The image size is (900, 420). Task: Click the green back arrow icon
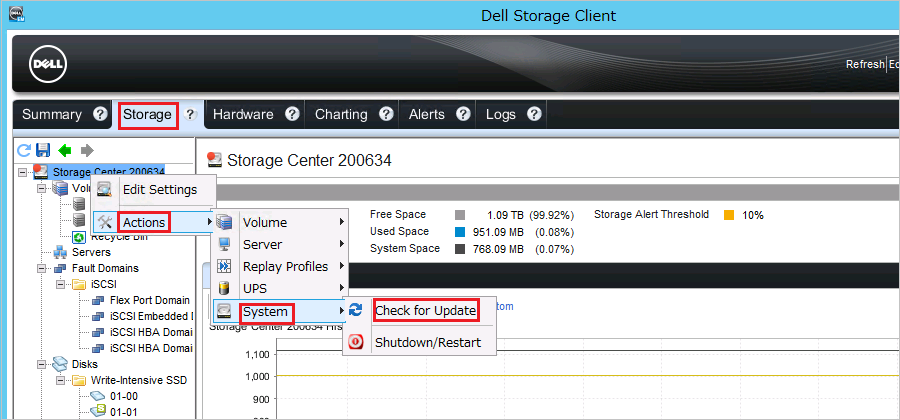pyautogui.click(x=65, y=150)
